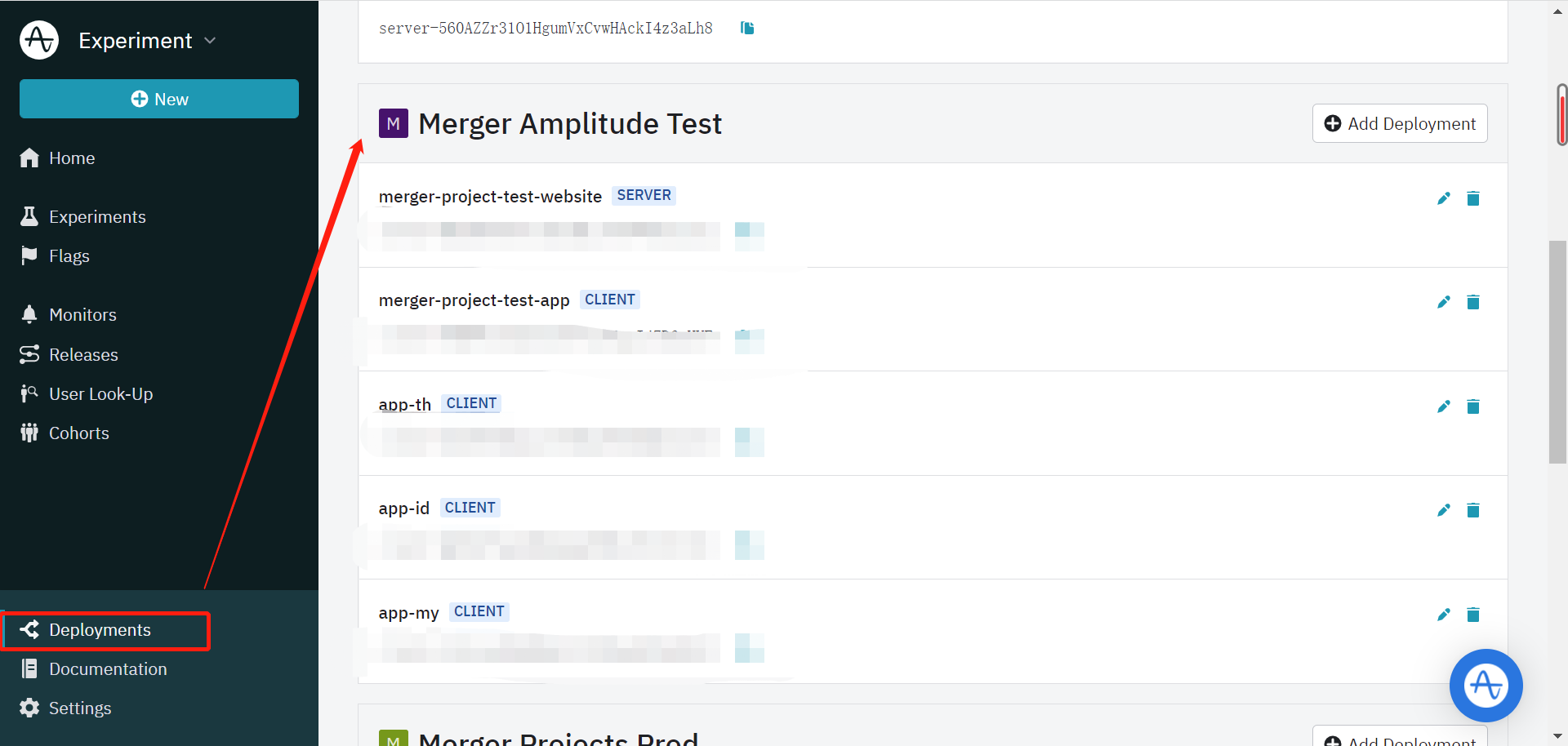Viewport: 1568px width, 746px height.
Task: Click CLIENT tag beside app-id
Action: [470, 508]
